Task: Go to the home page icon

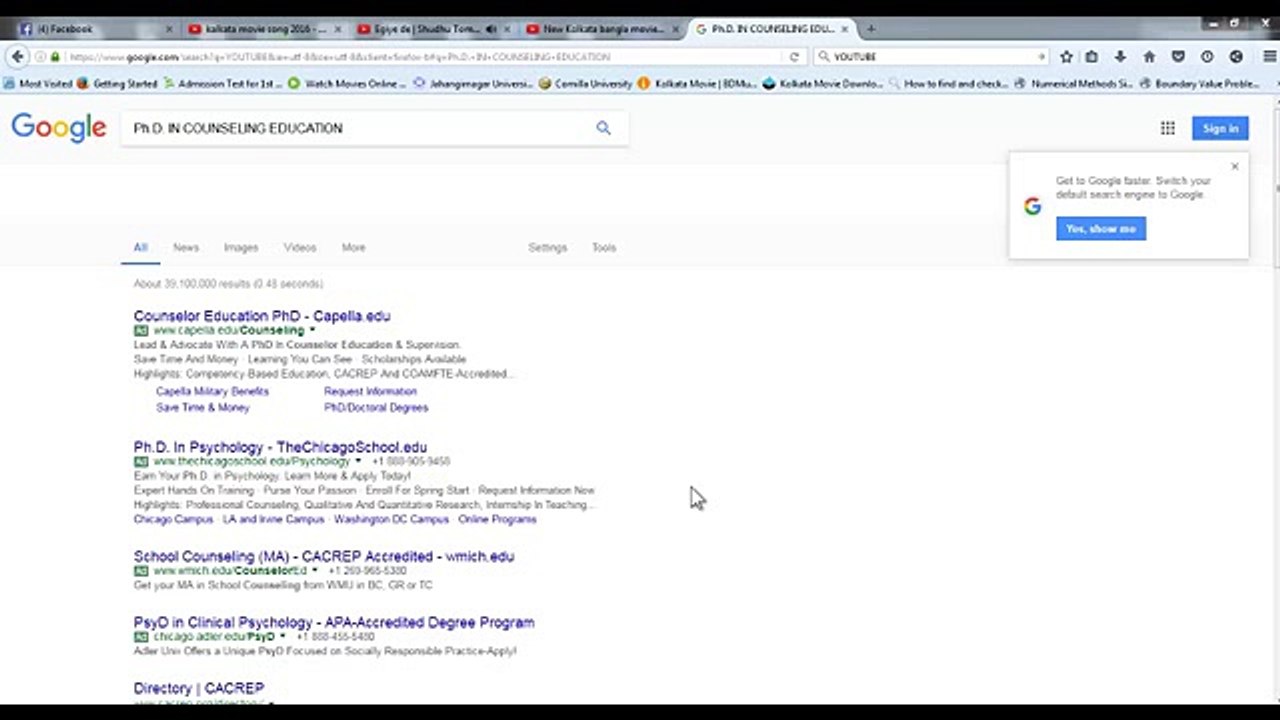Action: tap(1149, 57)
